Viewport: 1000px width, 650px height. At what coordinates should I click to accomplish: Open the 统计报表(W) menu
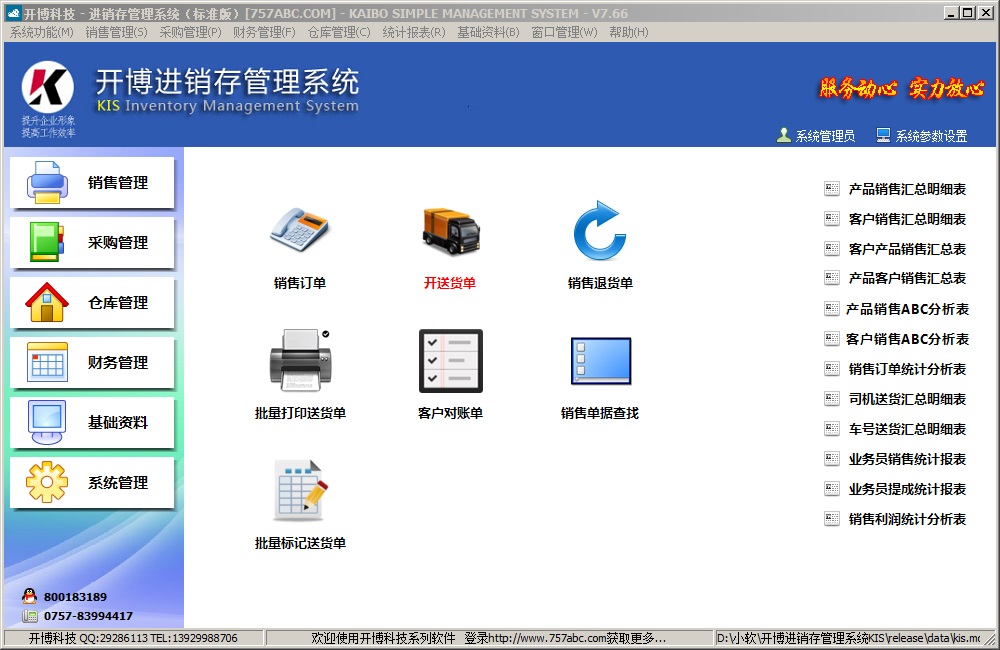point(413,32)
